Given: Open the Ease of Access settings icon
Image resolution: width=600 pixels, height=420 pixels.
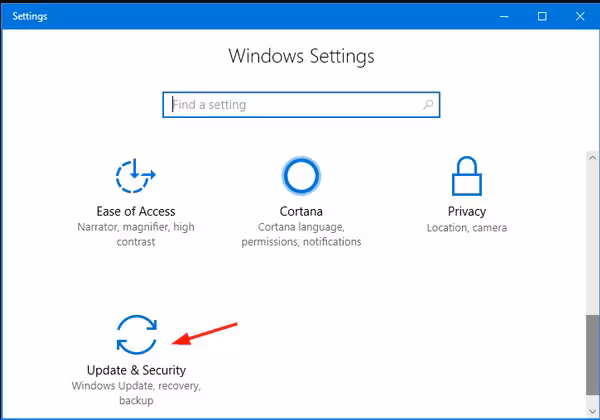Looking at the screenshot, I should click(136, 178).
